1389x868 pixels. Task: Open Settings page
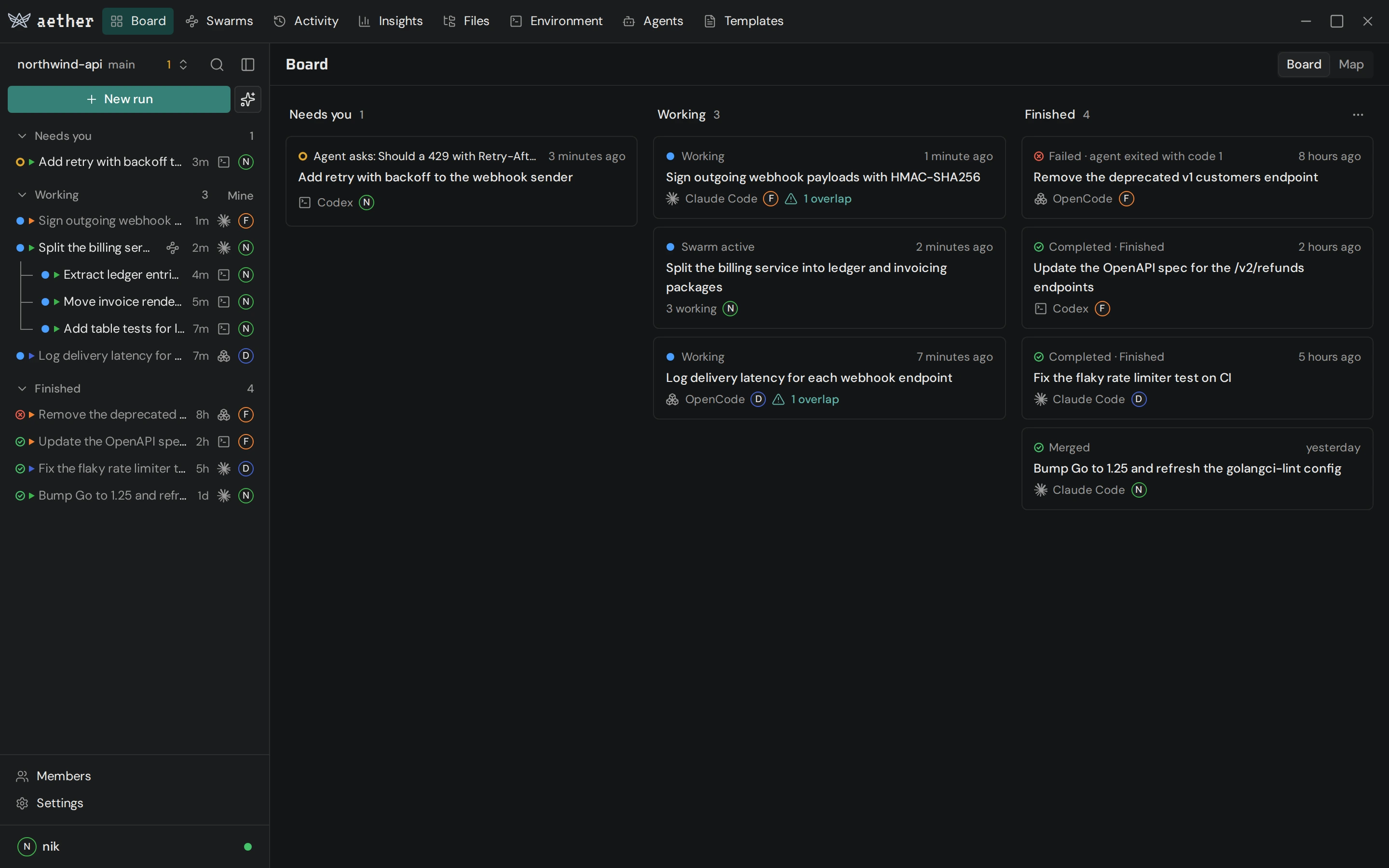click(134, 803)
